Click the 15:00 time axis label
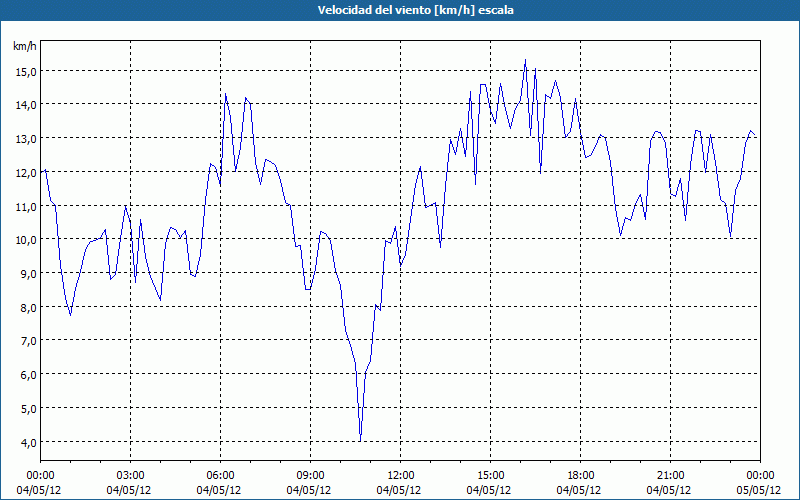 click(x=490, y=476)
